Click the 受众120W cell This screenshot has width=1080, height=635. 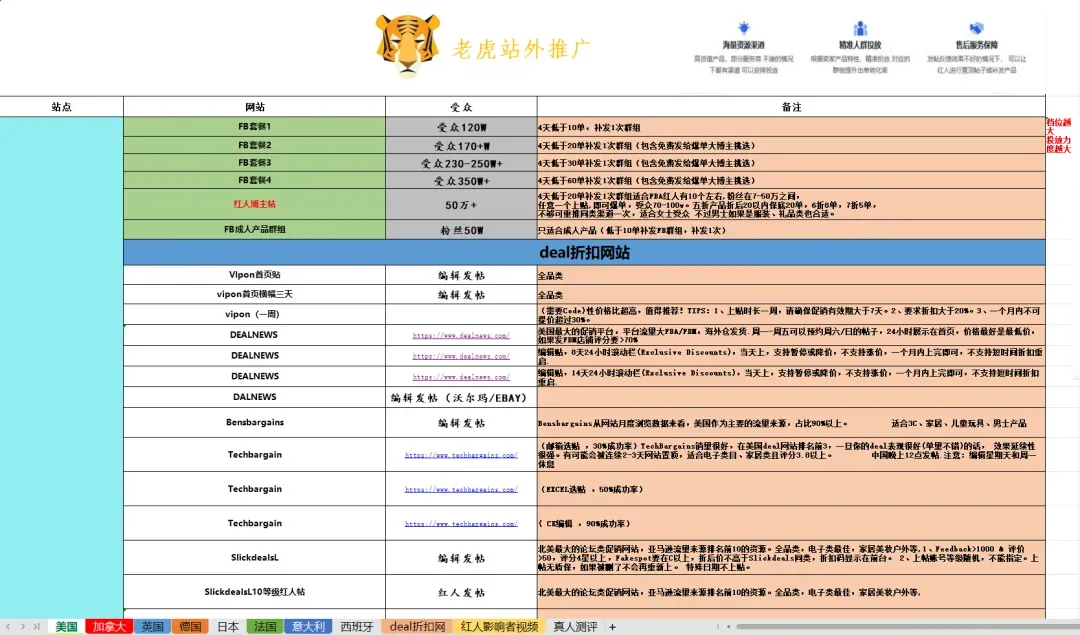coord(461,127)
